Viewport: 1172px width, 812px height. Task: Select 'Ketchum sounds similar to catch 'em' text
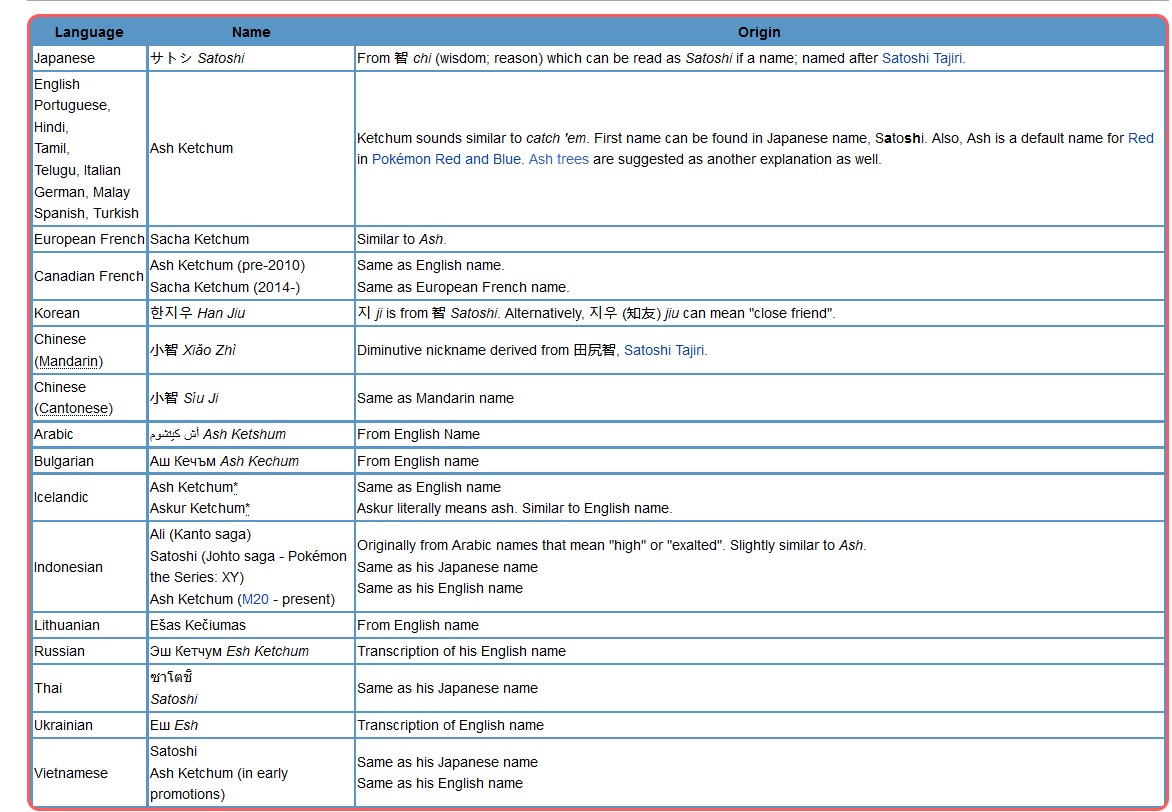tap(472, 138)
